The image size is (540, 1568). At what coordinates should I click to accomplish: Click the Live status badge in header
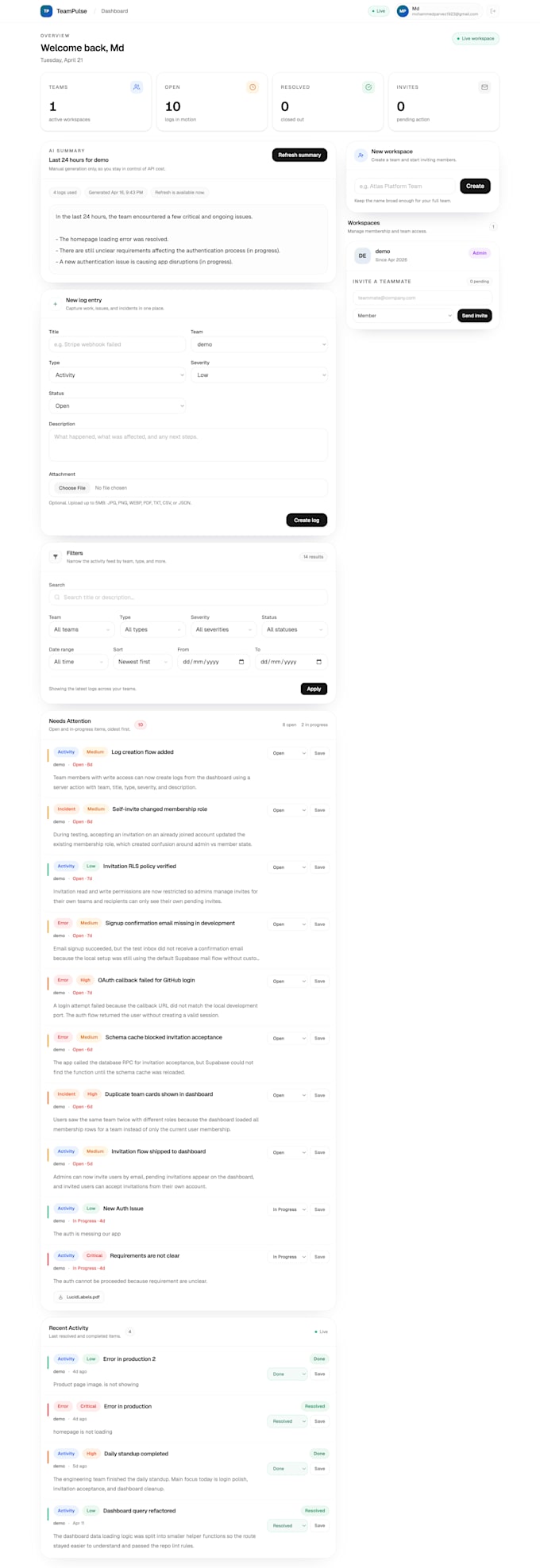click(378, 11)
